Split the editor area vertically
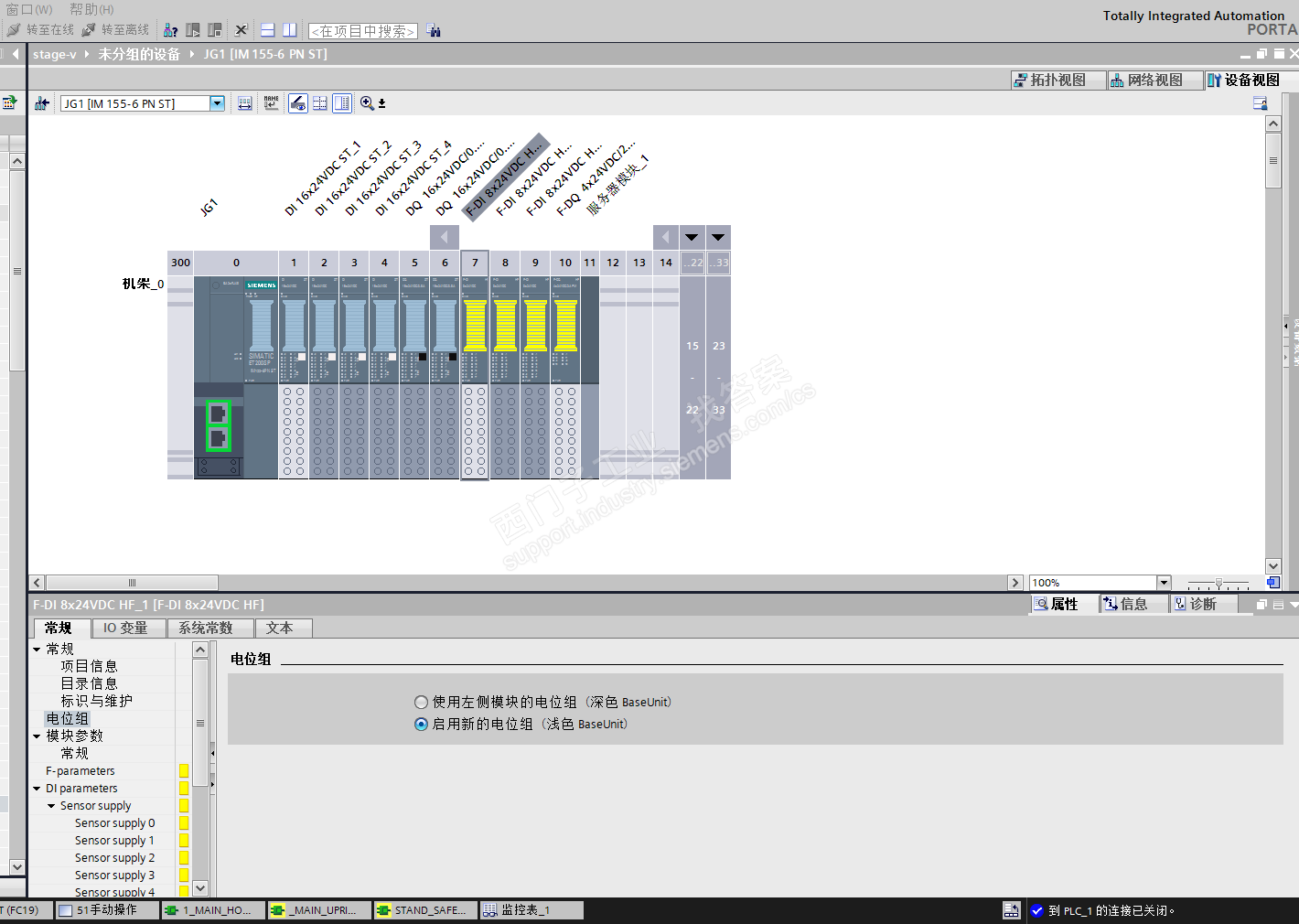Screen dimensions: 1299x924 click(290, 30)
